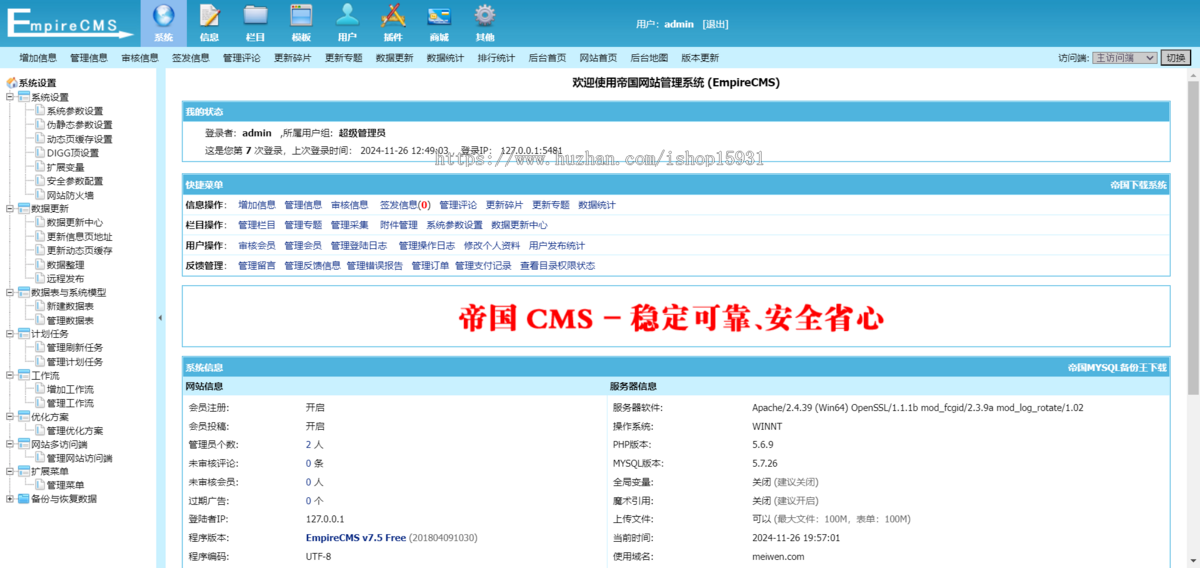The height and width of the screenshot is (568, 1200).
Task: Expand the 备份与恢复数据 tree group
Action: tap(10, 499)
